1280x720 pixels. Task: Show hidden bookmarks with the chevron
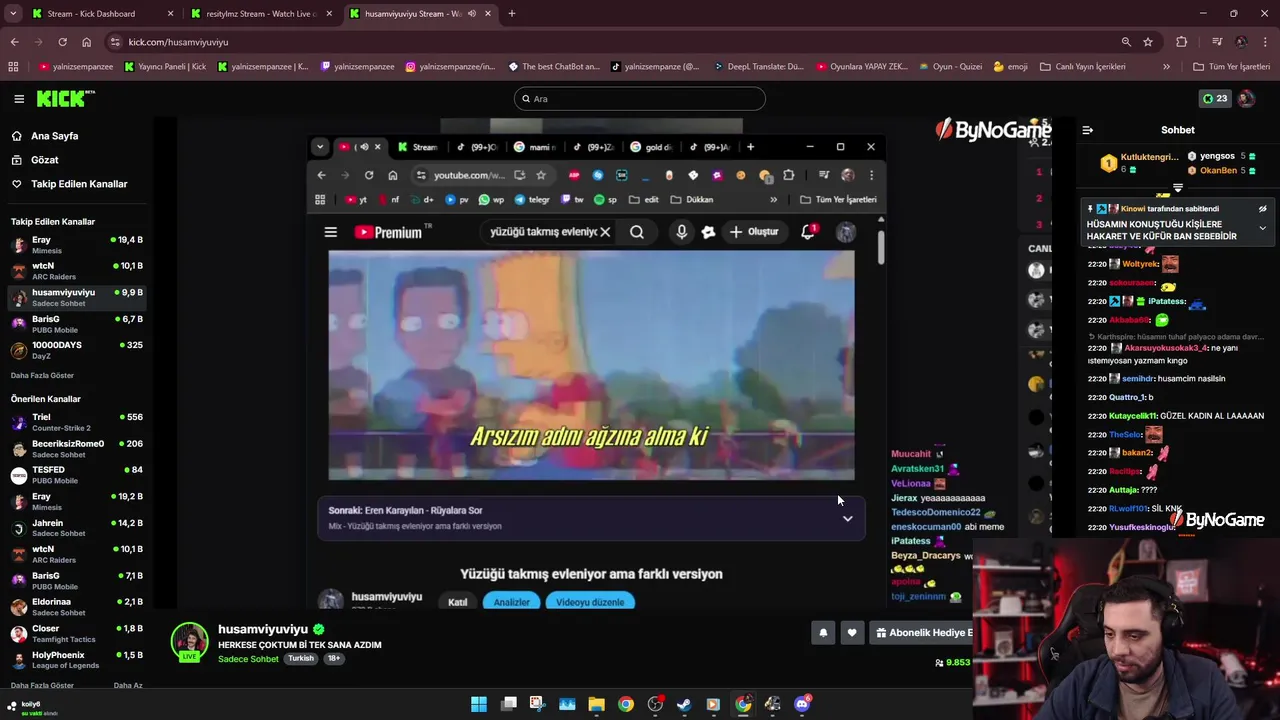[x=1166, y=67]
